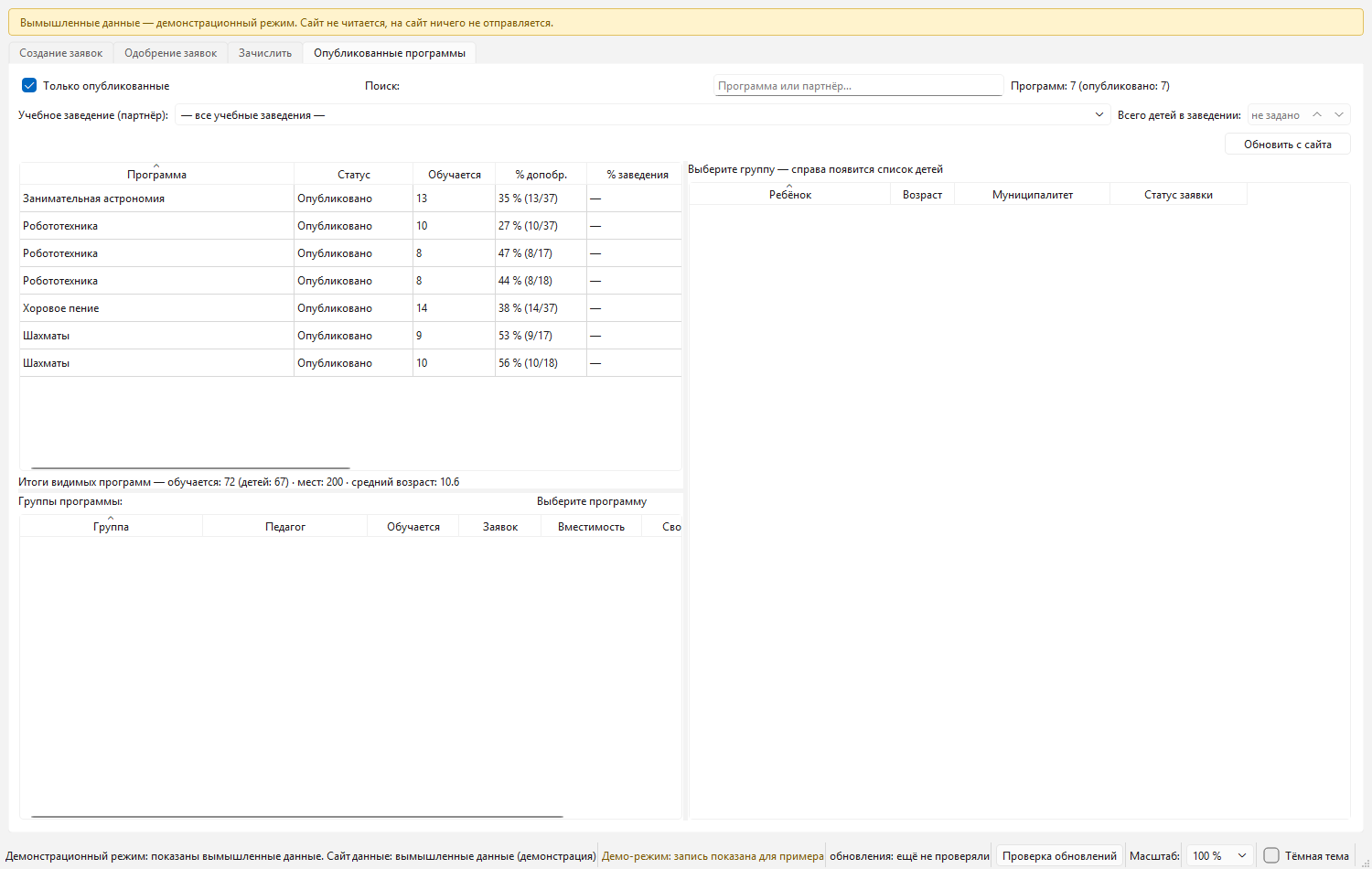Sort programs by the 'Программа' column header
The width and height of the screenshot is (1372, 869).
157,174
